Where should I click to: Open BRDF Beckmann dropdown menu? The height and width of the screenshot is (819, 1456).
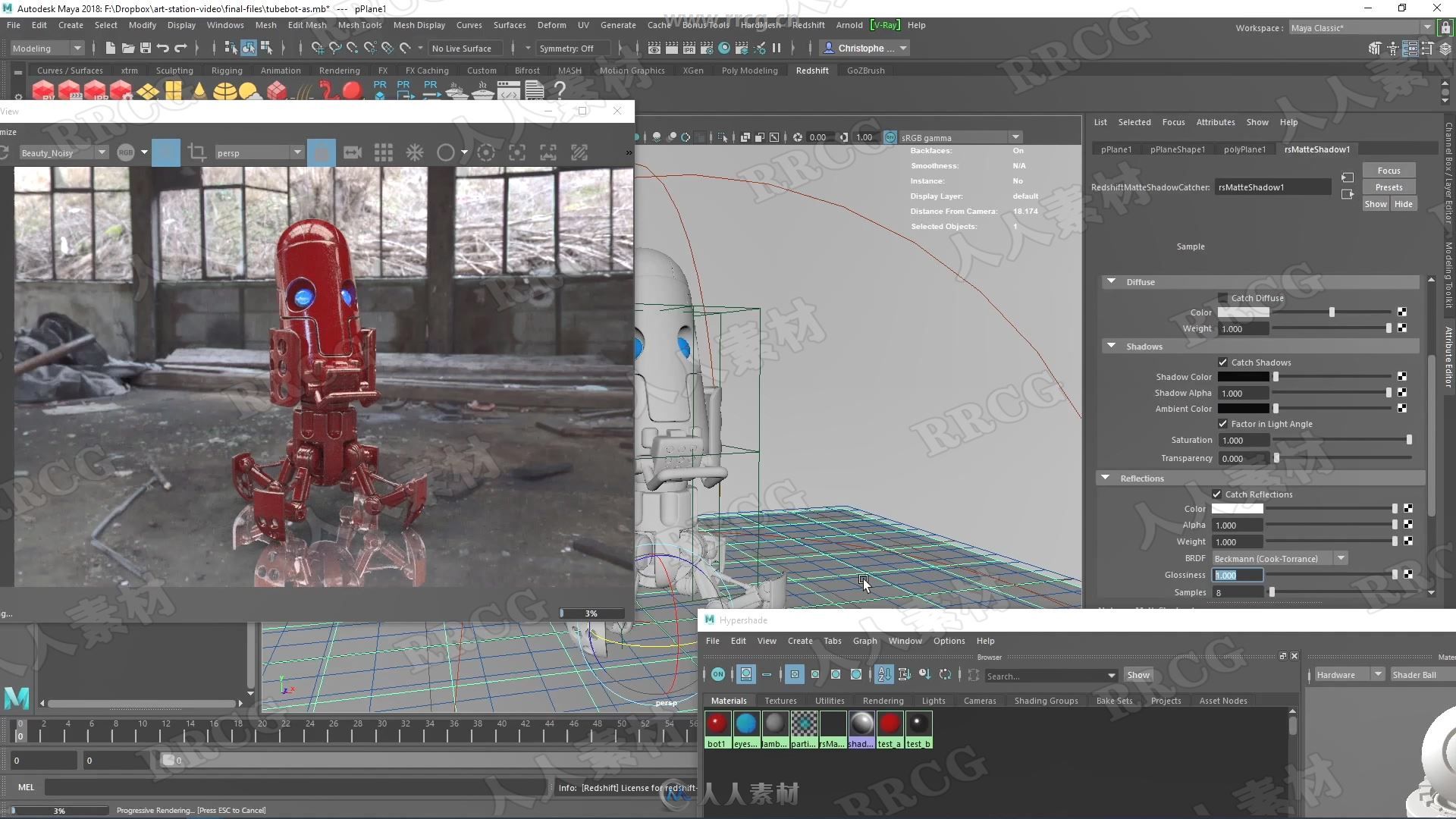pos(1340,558)
